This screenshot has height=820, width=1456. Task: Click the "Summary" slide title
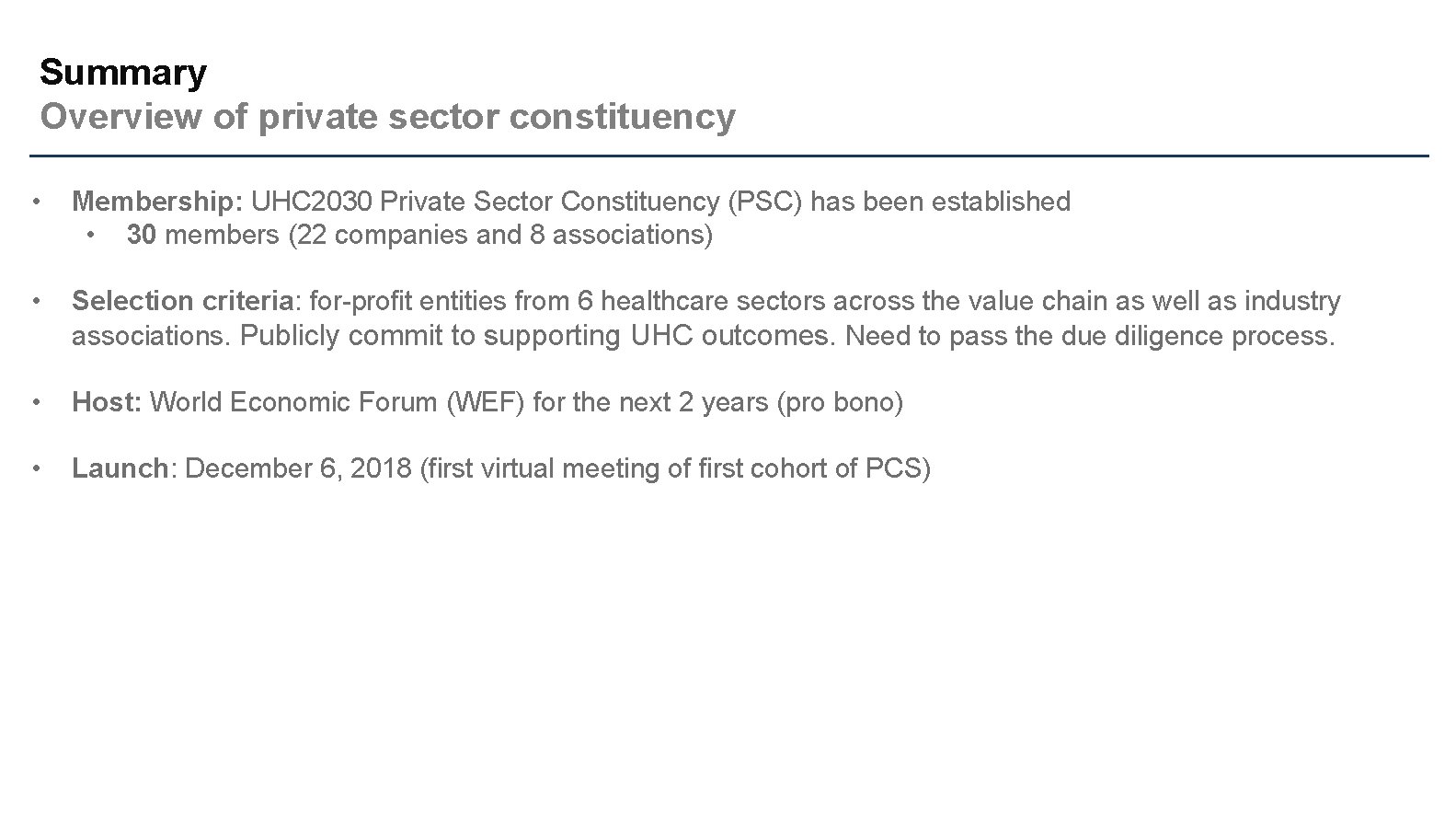(123, 73)
